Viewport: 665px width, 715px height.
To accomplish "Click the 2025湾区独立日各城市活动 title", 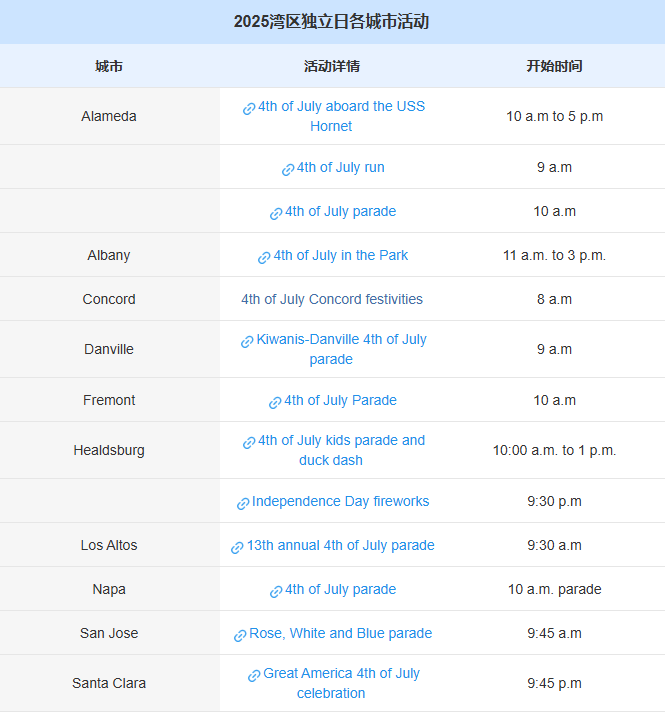I will [x=332, y=21].
